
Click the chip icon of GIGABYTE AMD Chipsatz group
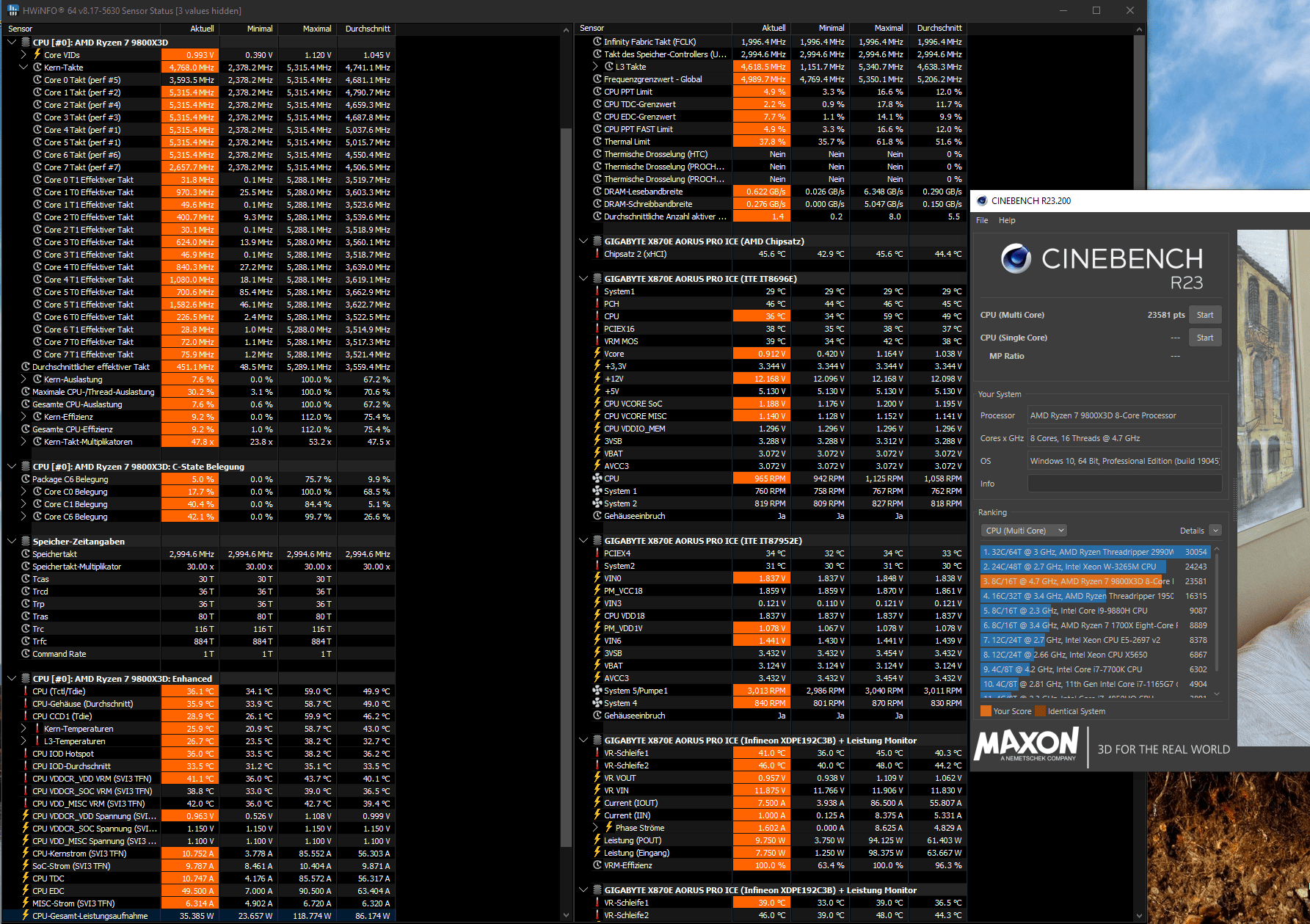[597, 241]
